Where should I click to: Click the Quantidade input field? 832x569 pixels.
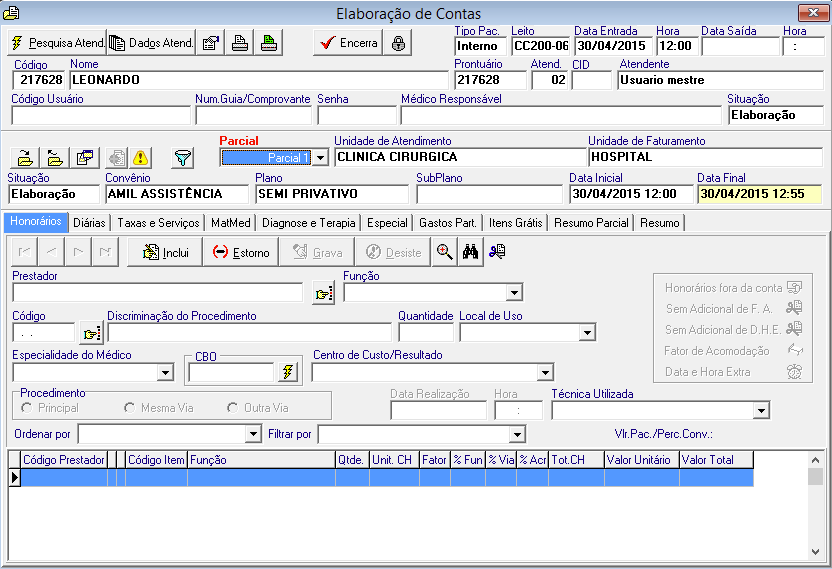pyautogui.click(x=426, y=333)
